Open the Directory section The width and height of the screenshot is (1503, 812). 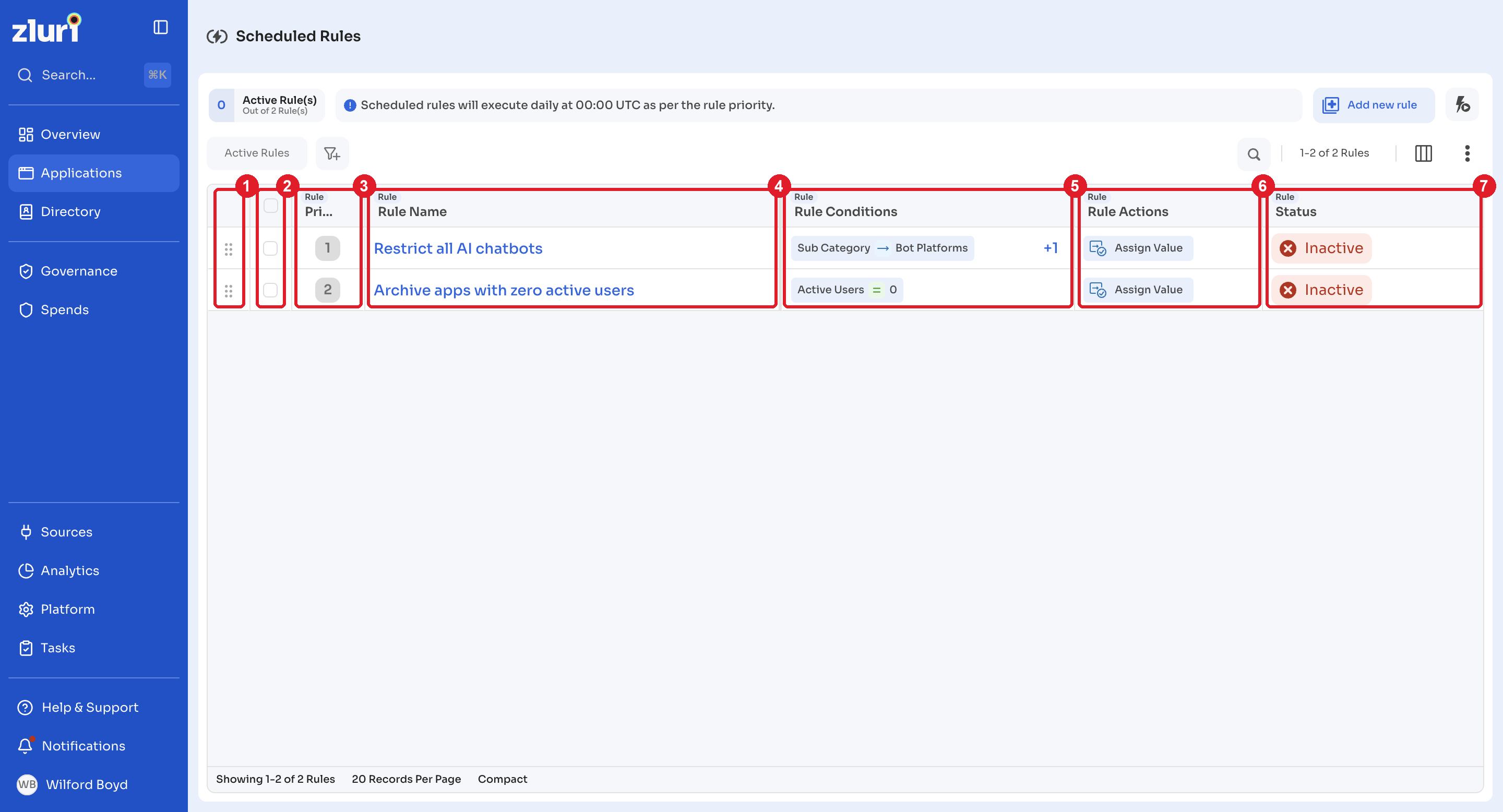(93, 211)
